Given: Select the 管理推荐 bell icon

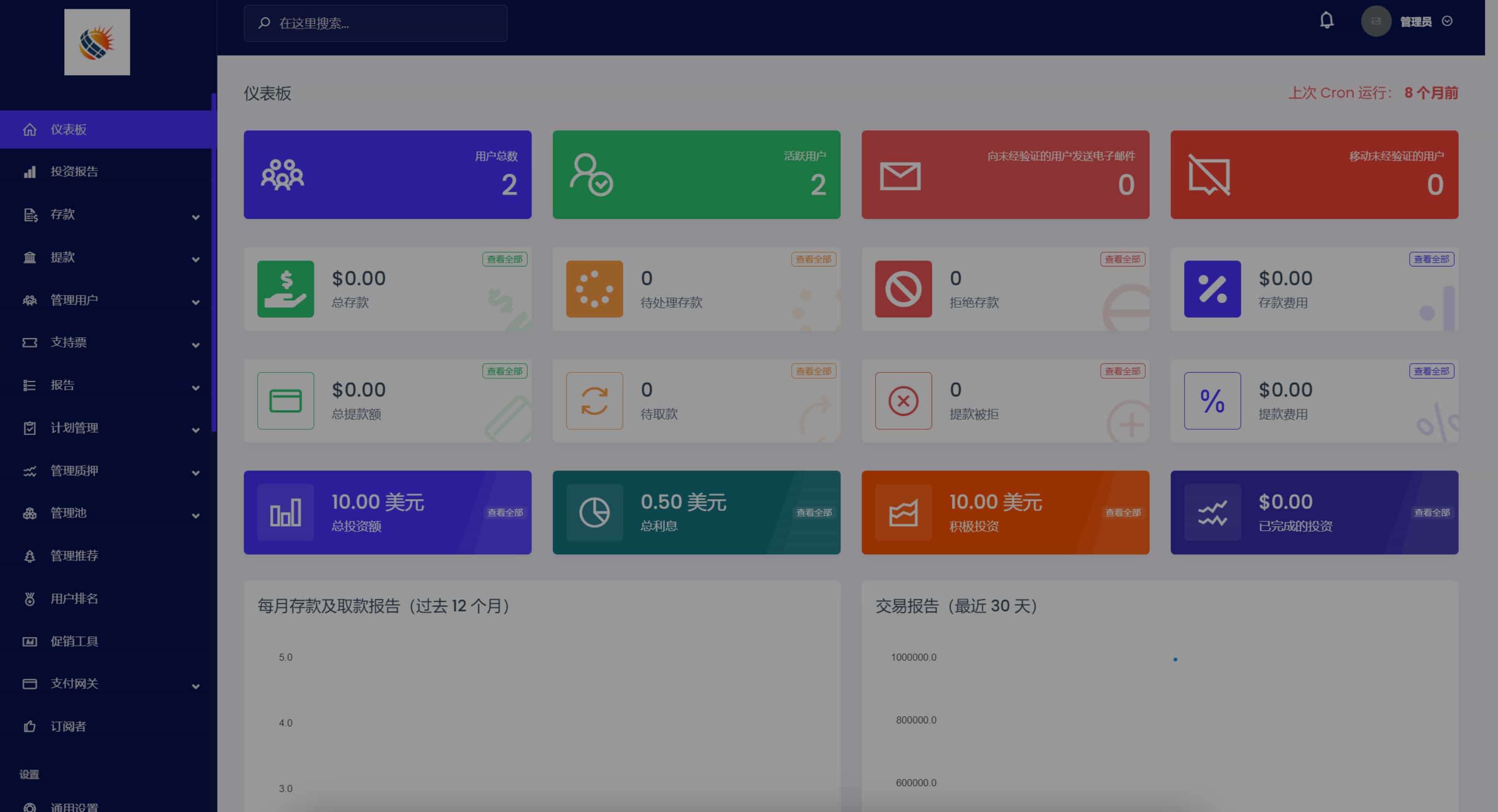Looking at the screenshot, I should [x=30, y=556].
